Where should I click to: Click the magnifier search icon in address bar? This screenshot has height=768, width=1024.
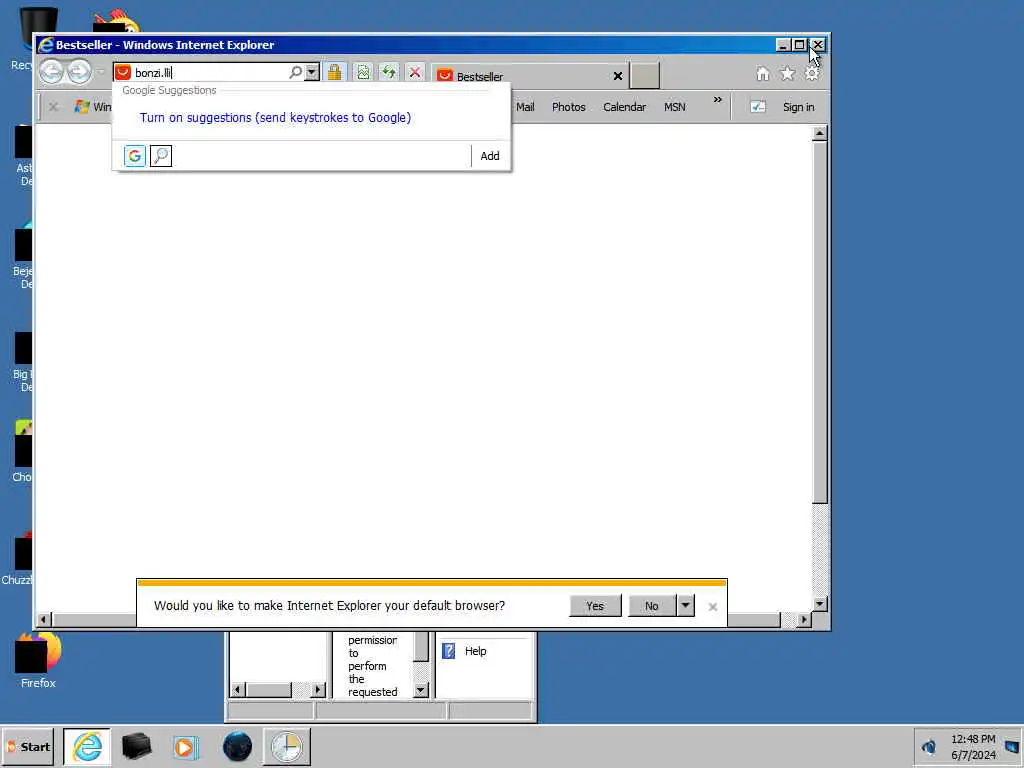pyautogui.click(x=295, y=72)
